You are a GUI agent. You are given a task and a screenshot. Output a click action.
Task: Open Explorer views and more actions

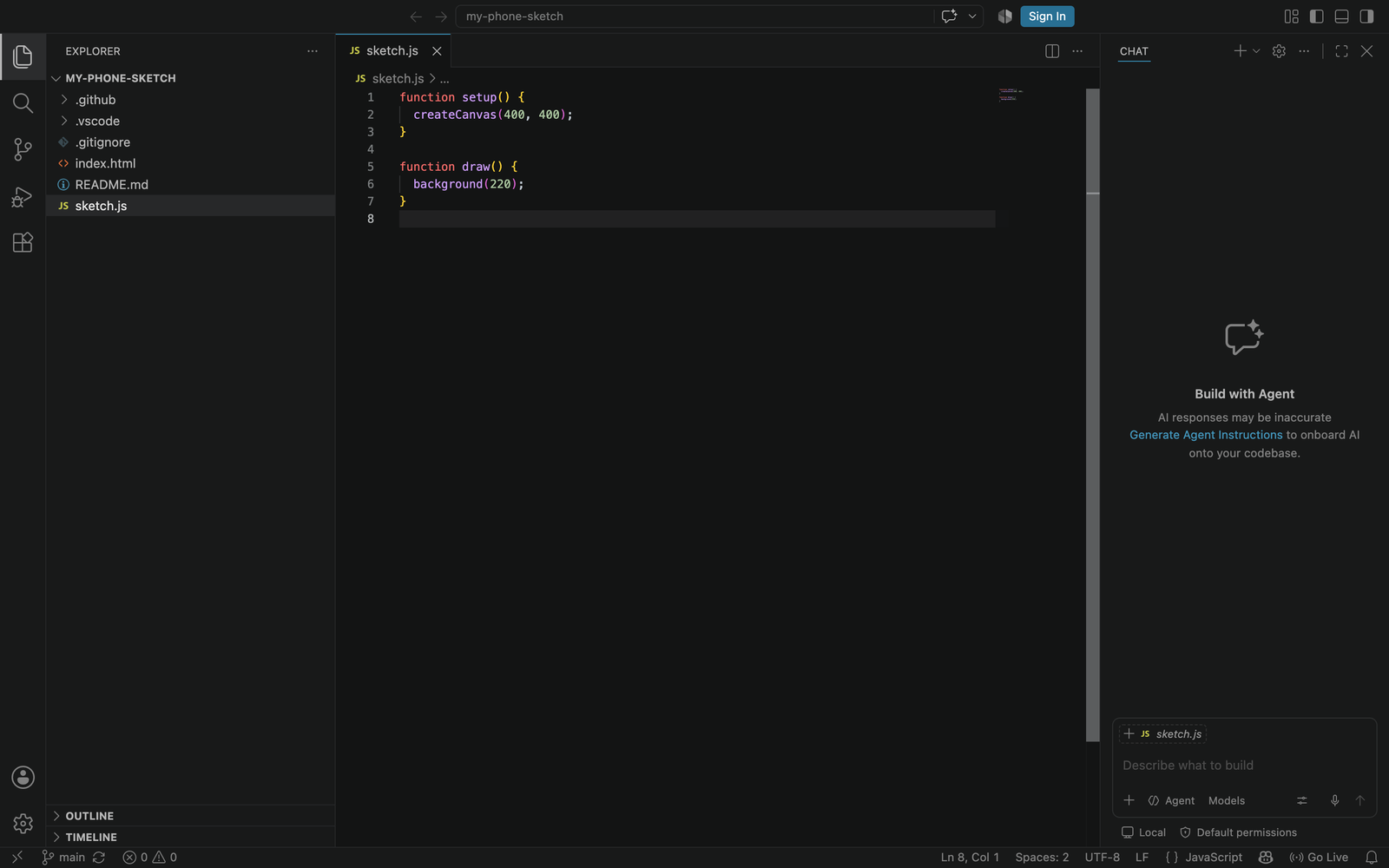(313, 51)
